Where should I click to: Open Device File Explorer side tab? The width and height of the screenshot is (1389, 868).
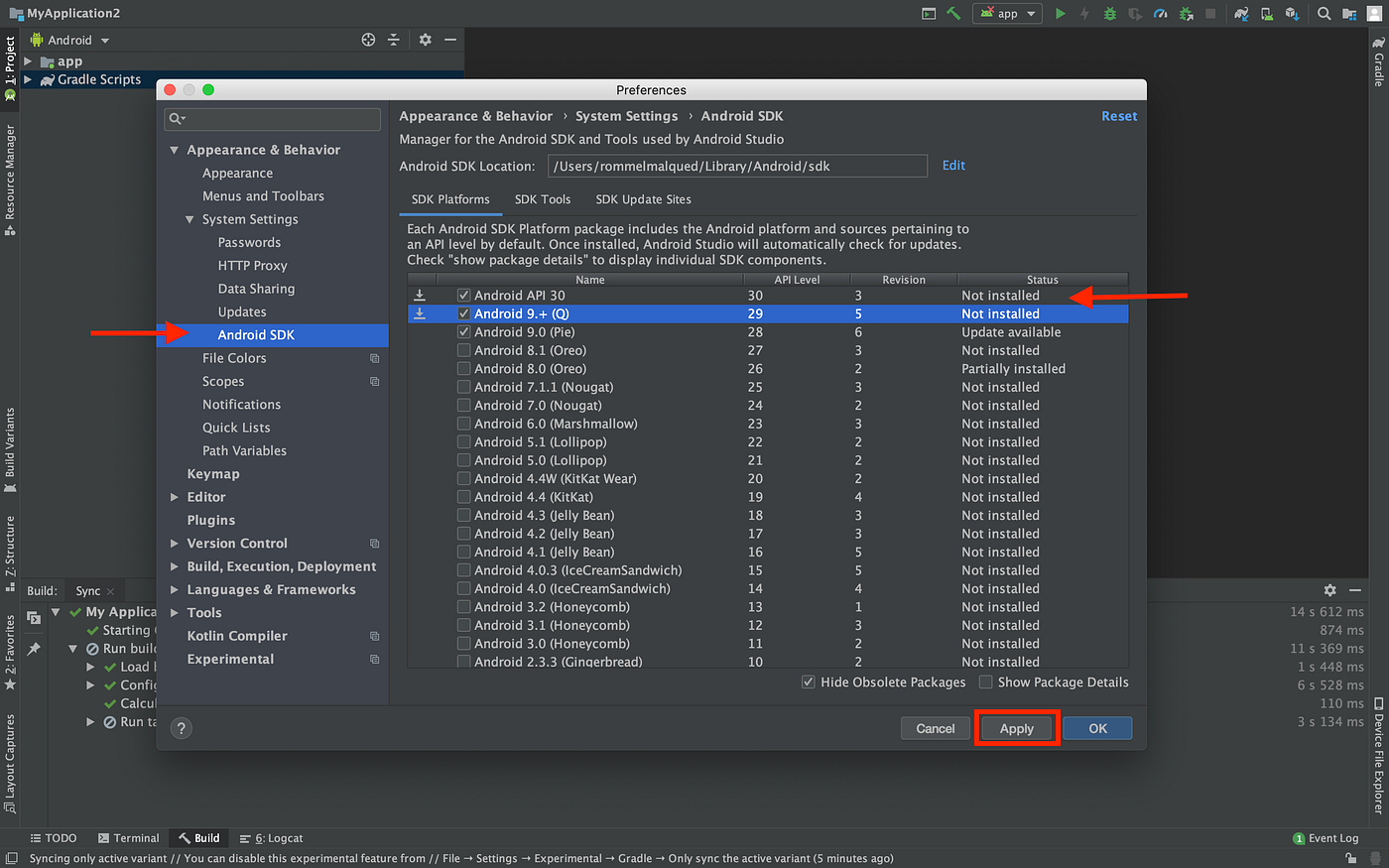[1378, 757]
